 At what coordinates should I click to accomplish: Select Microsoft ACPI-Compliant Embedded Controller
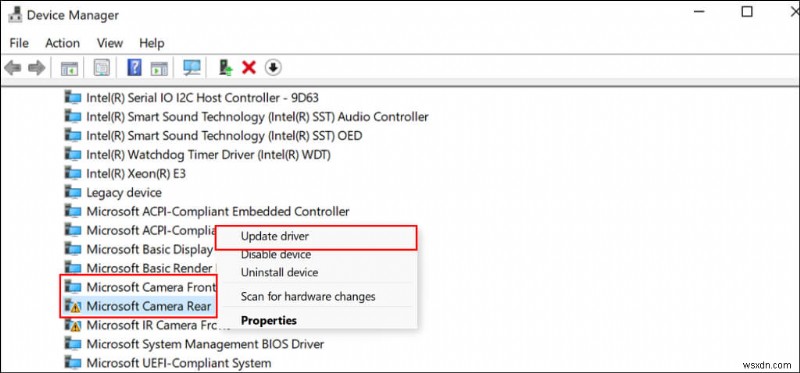(x=218, y=211)
